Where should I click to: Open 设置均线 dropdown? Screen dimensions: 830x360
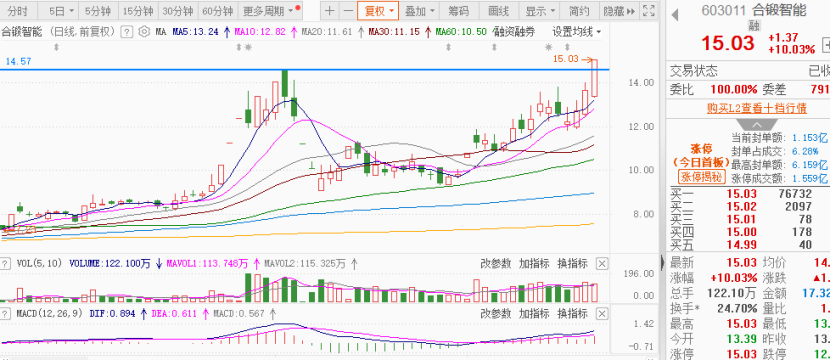(x=577, y=32)
